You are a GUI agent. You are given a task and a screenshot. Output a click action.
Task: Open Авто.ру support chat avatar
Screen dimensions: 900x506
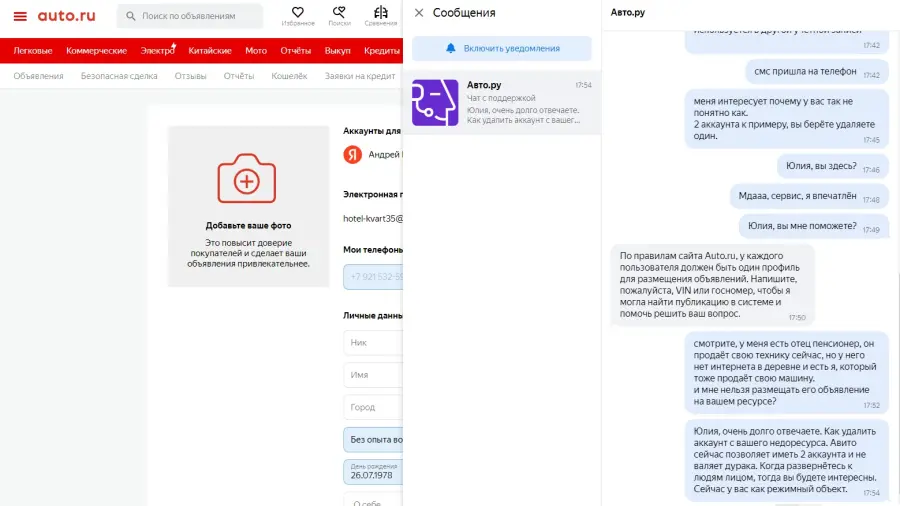click(435, 103)
